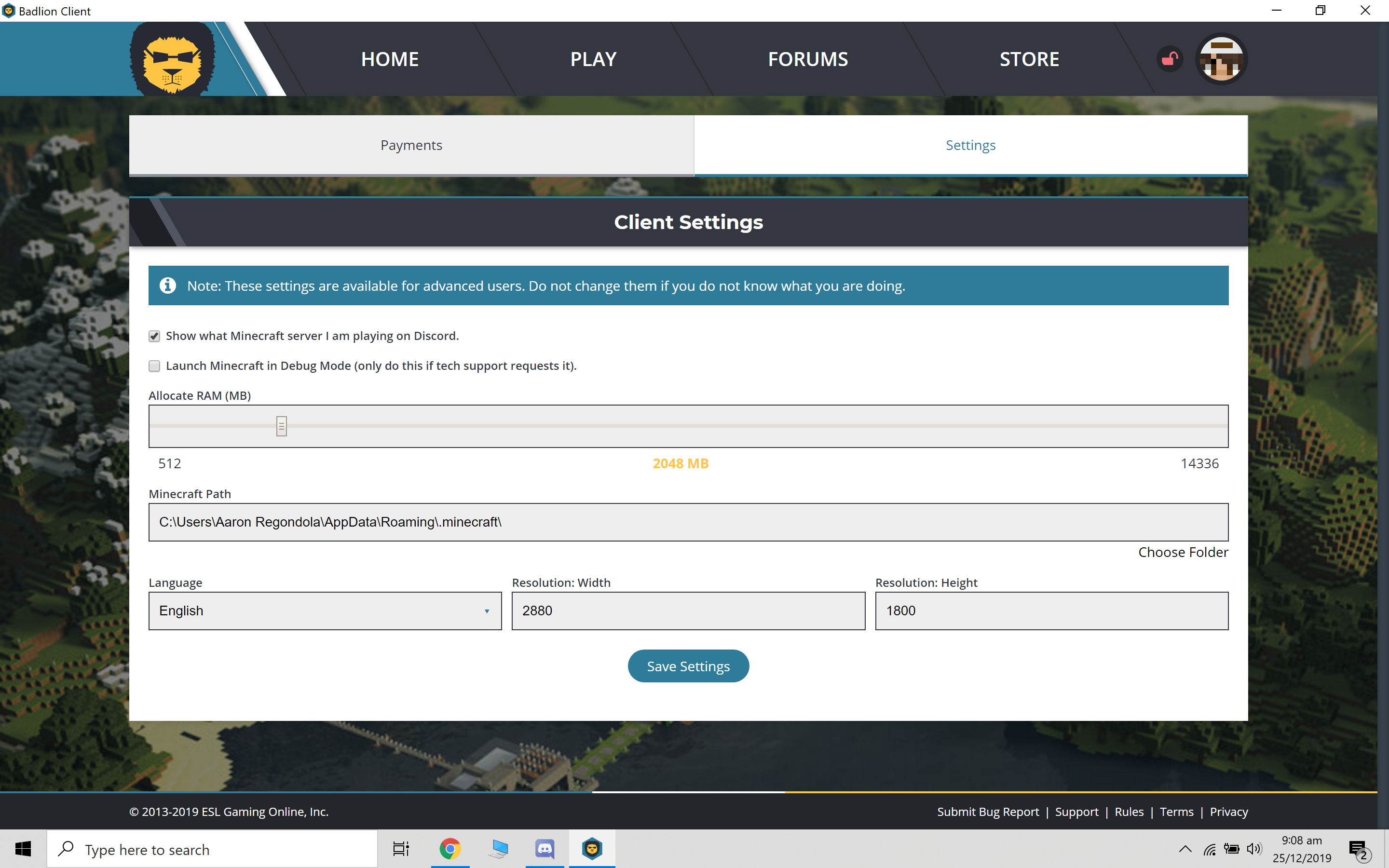Click the Minecraft Path text field

688,522
